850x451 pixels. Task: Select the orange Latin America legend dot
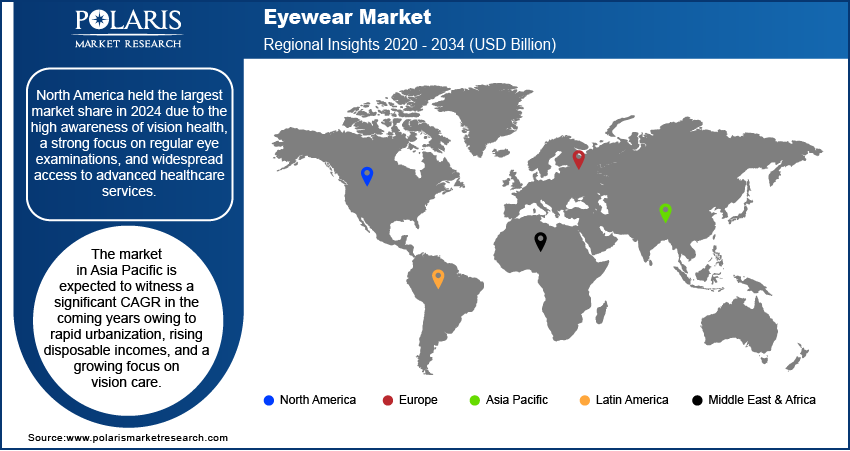click(x=584, y=401)
